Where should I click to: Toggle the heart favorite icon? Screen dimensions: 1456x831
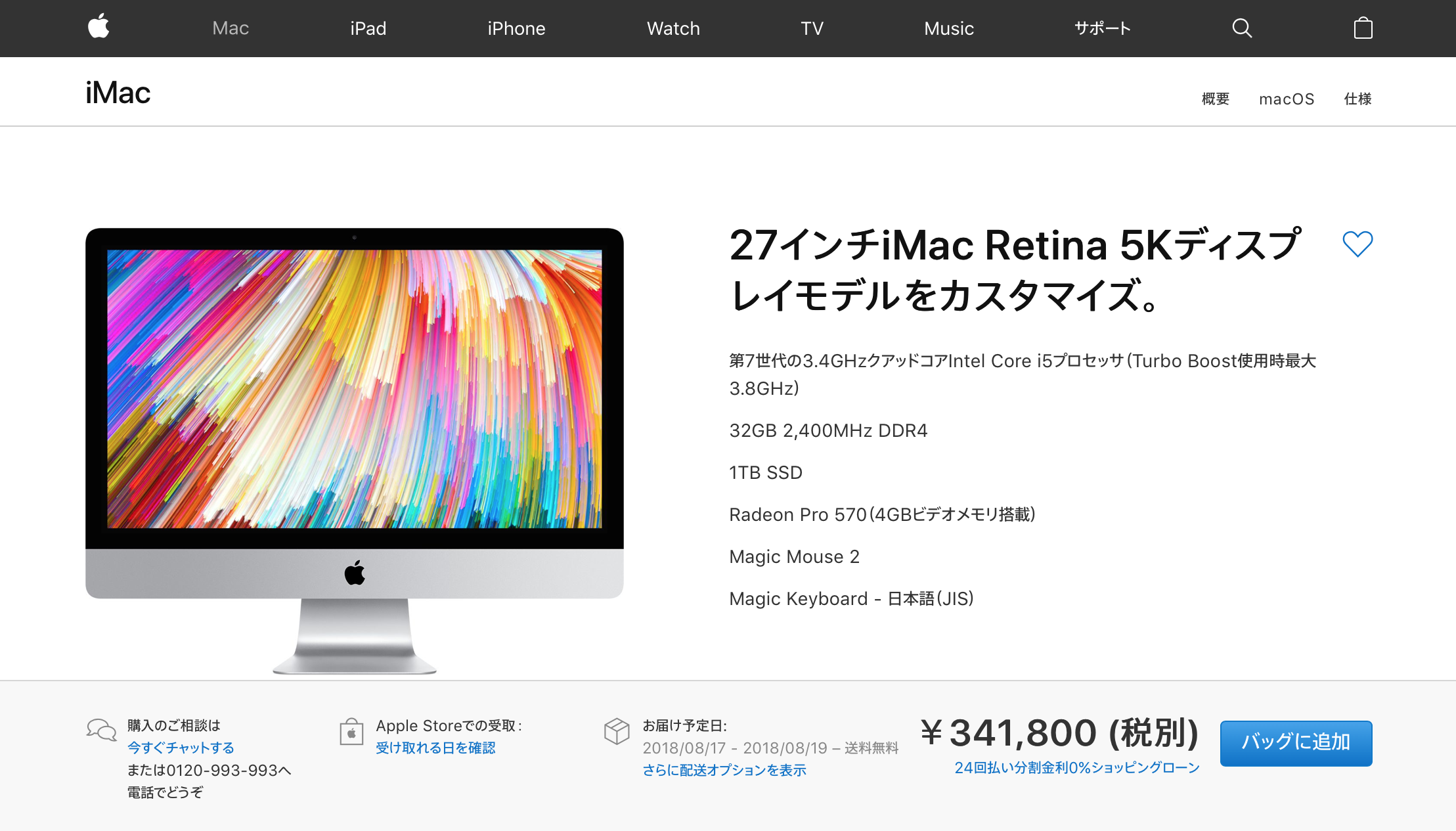1357,244
